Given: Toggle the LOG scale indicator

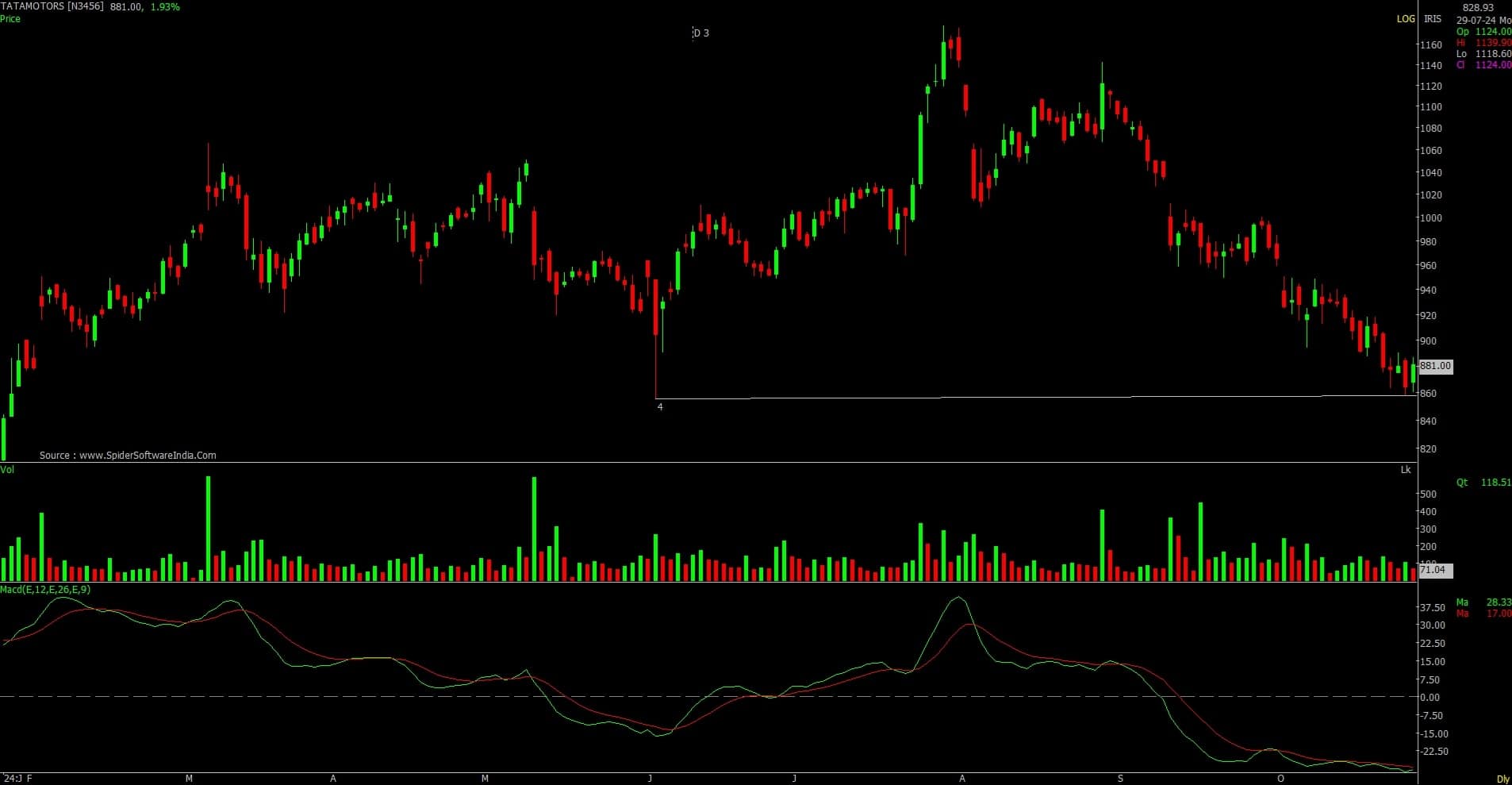Looking at the screenshot, I should coord(1405,18).
